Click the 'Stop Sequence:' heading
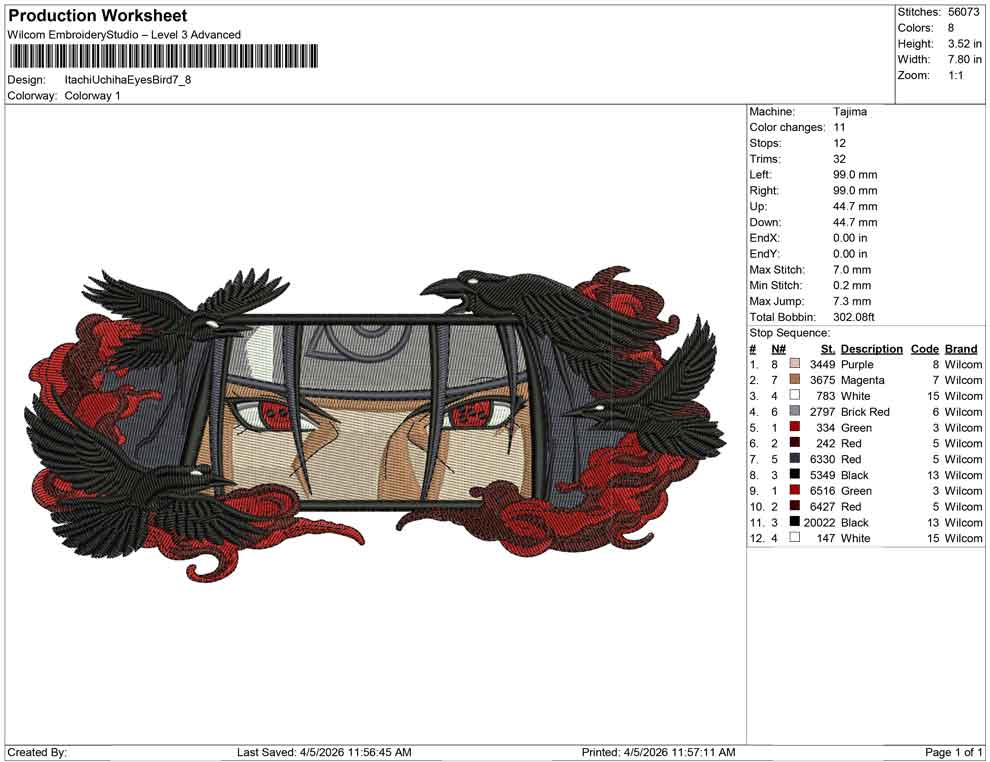This screenshot has height=762, width=990. click(790, 333)
